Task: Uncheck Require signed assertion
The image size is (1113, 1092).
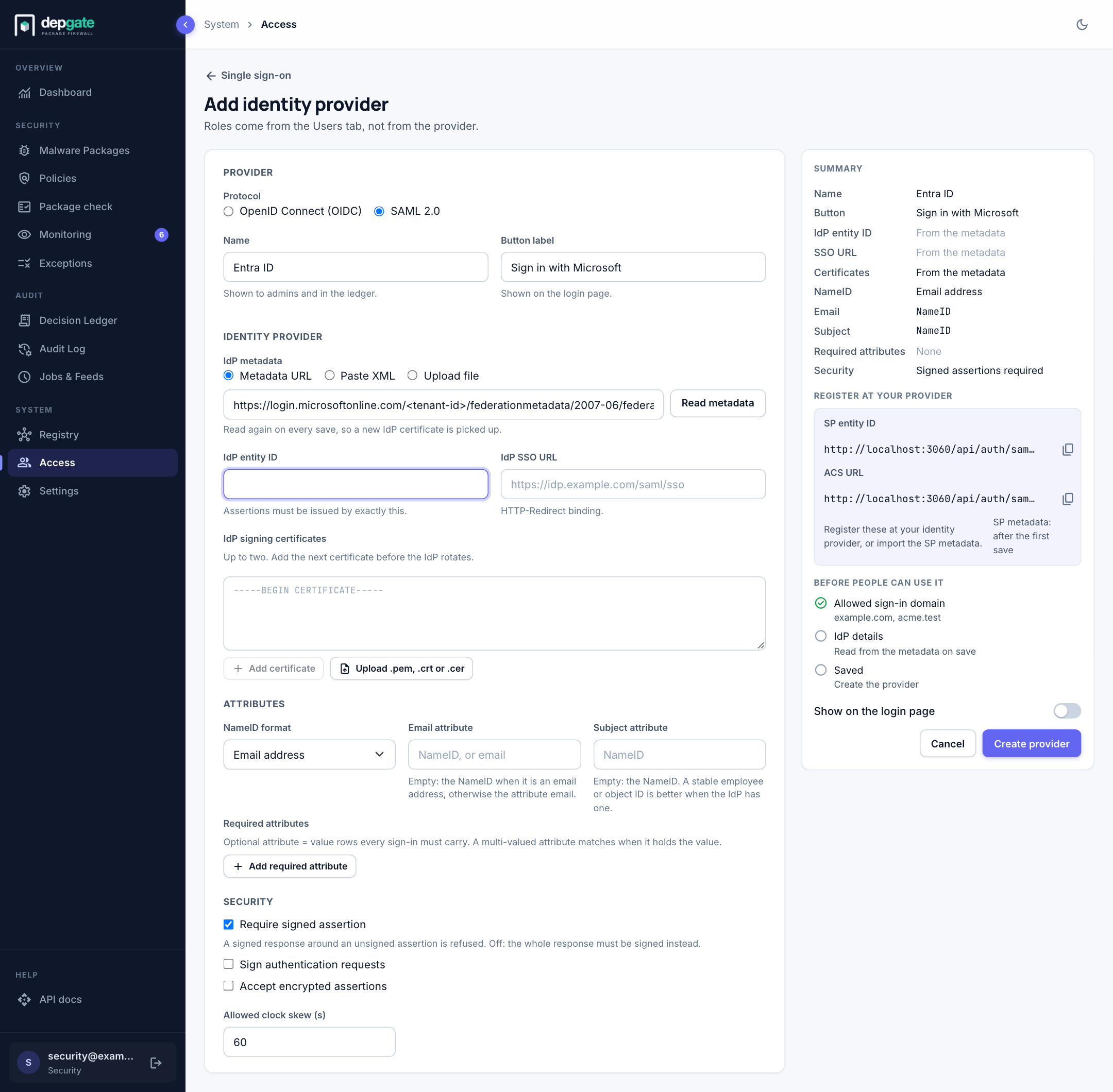Action: [x=228, y=925]
